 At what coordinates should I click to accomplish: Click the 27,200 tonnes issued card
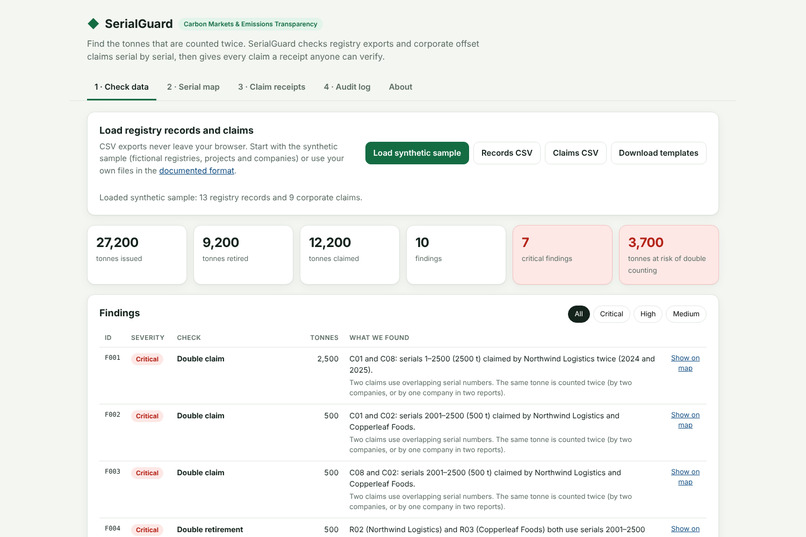point(137,255)
